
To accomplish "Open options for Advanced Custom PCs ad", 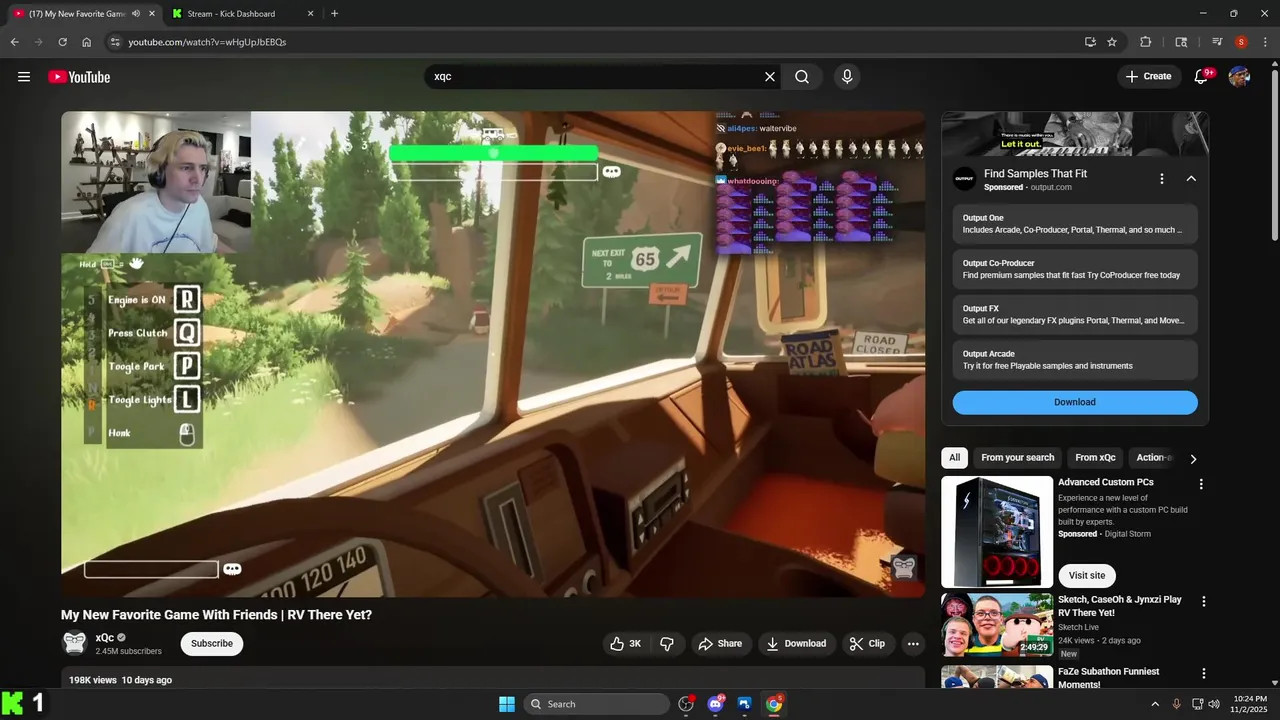I will point(1201,484).
